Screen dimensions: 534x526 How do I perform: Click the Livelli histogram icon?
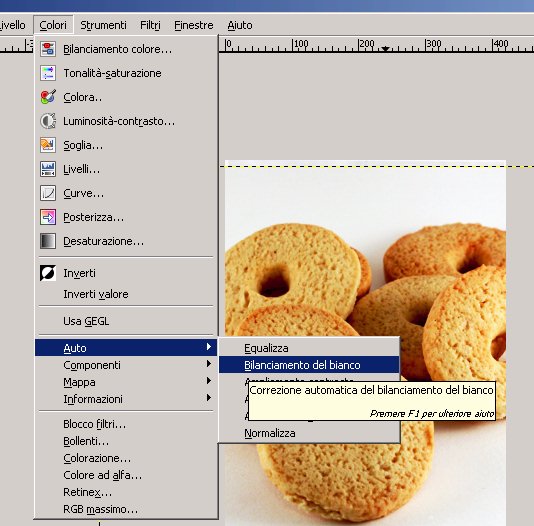tap(48, 169)
